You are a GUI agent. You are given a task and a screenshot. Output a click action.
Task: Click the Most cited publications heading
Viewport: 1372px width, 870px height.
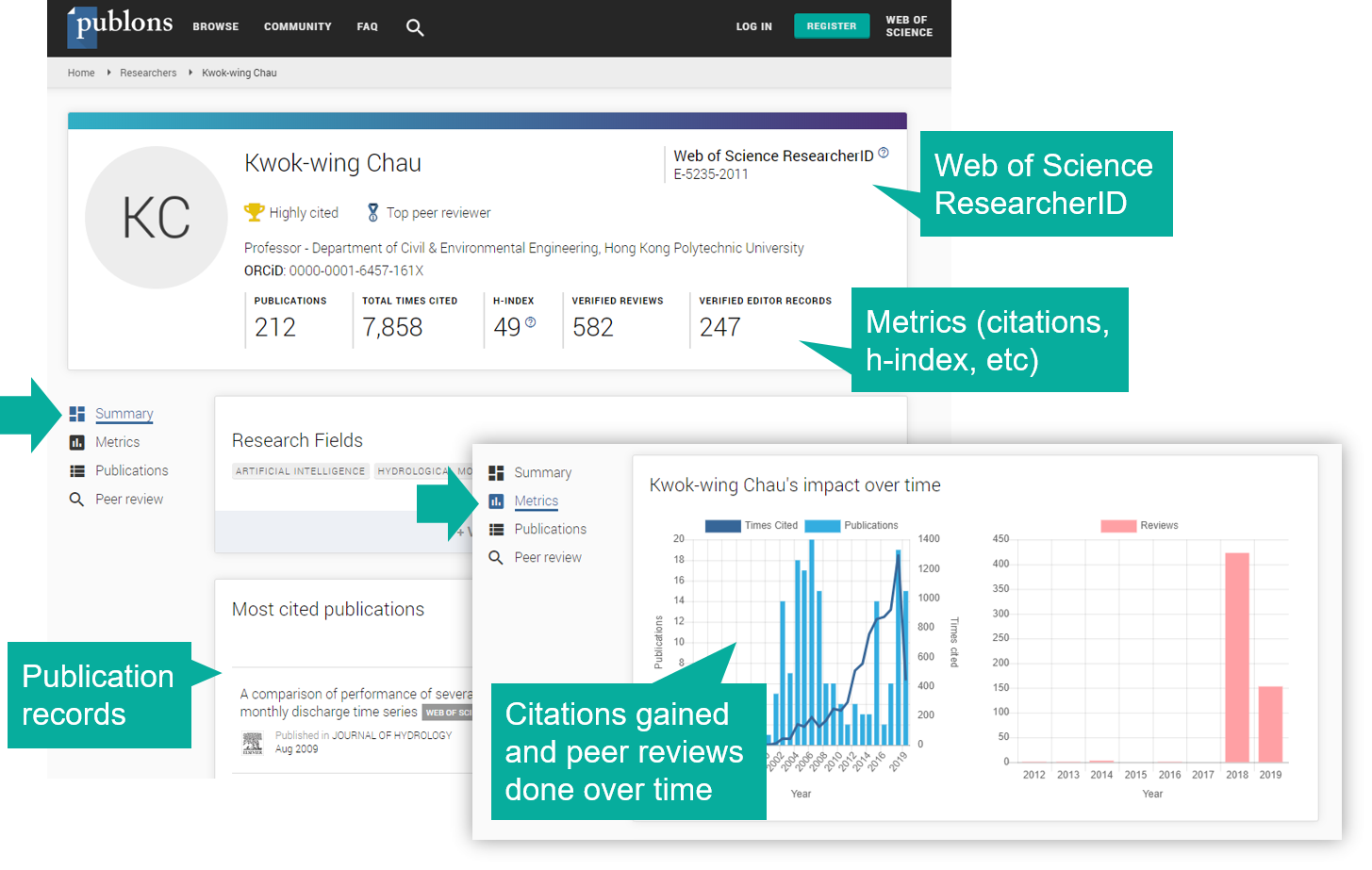(328, 609)
